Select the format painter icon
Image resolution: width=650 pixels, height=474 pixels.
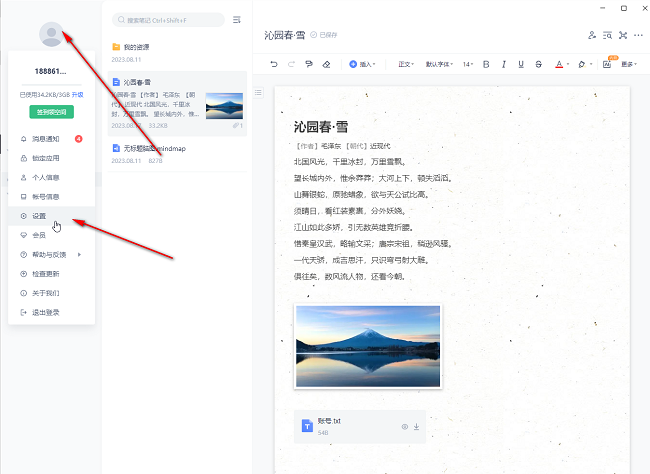pyautogui.click(x=309, y=64)
